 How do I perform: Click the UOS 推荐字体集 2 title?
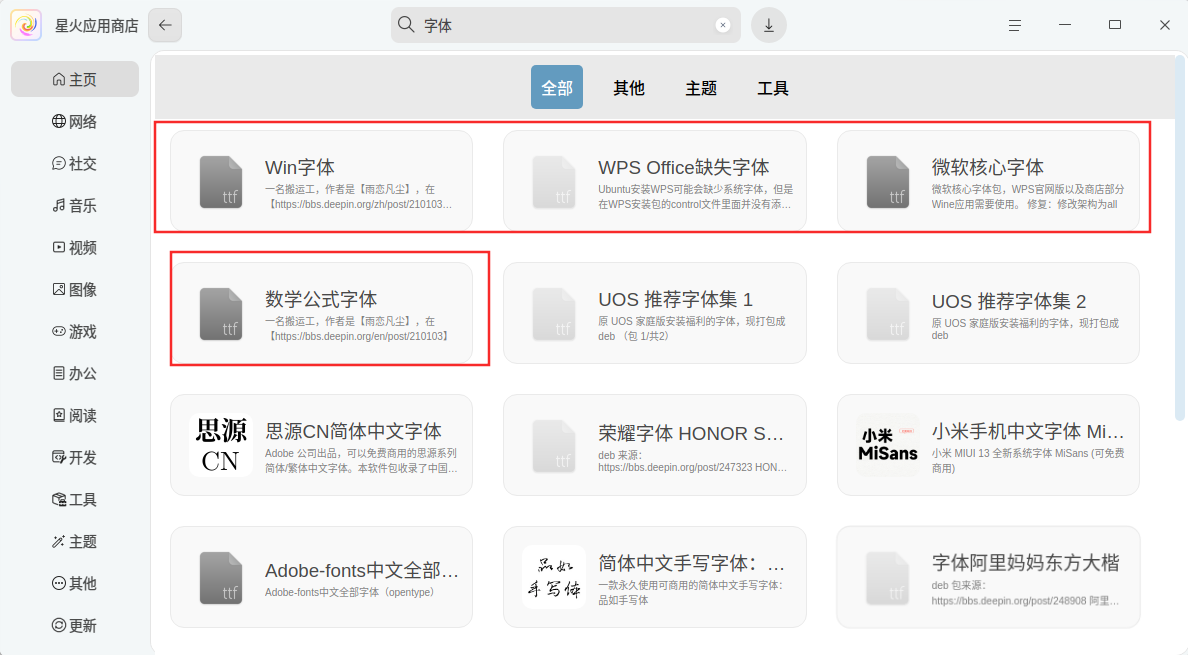[x=1008, y=301]
